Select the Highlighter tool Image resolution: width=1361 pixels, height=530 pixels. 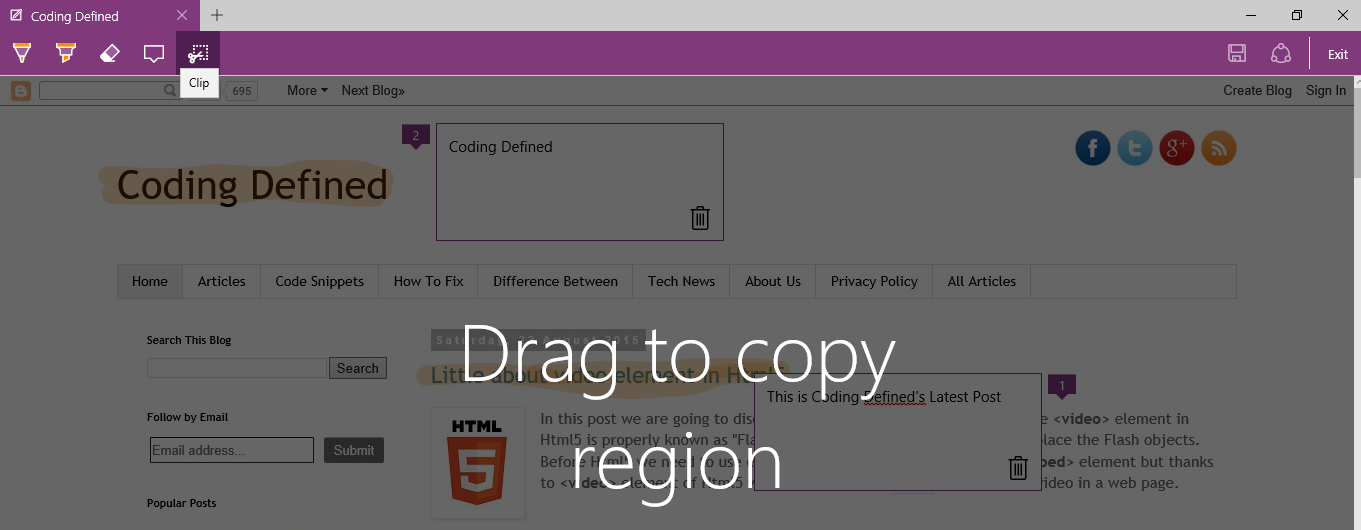66,53
